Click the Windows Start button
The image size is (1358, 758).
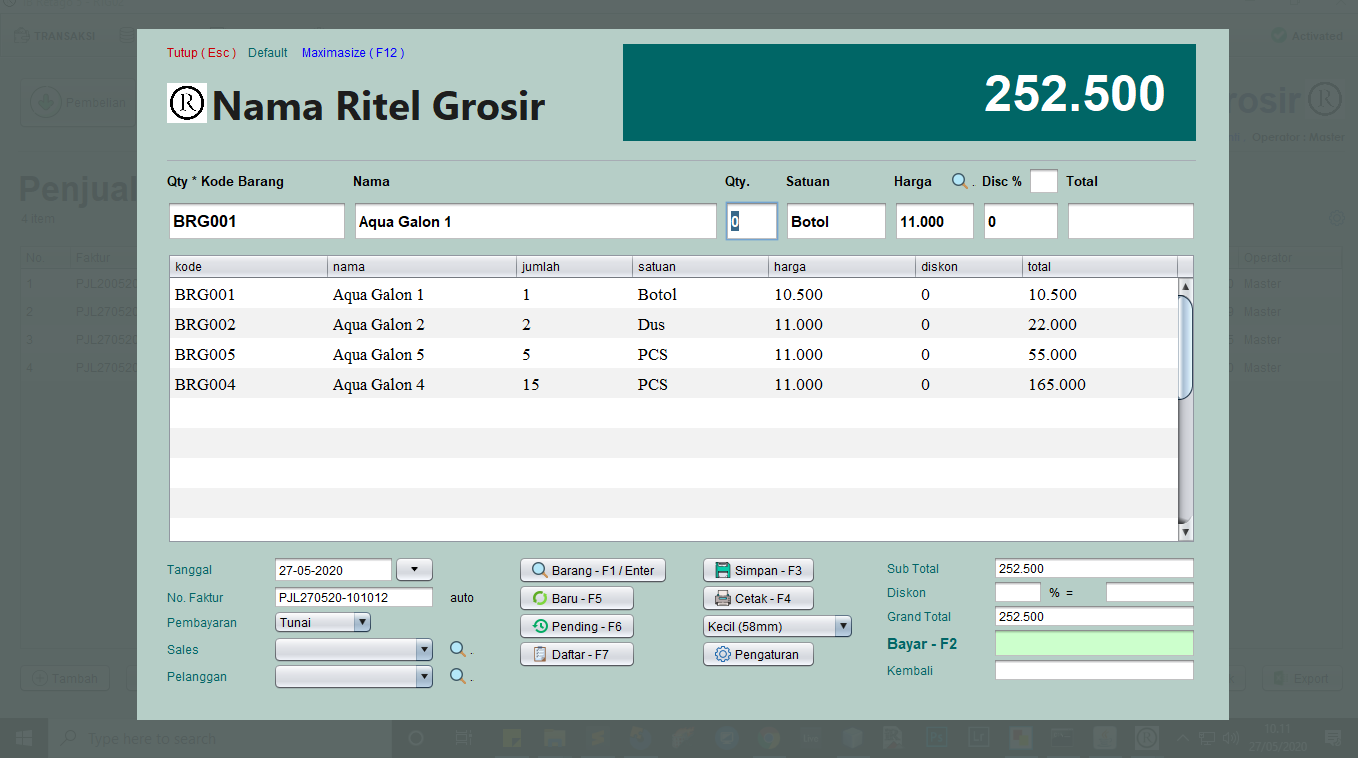tap(24, 739)
